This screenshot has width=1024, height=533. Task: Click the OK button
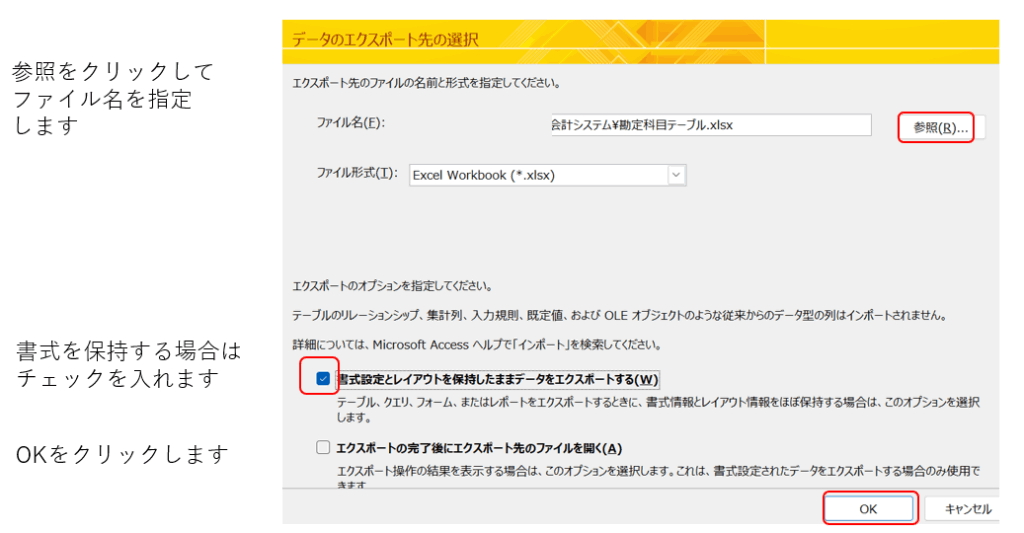[868, 508]
